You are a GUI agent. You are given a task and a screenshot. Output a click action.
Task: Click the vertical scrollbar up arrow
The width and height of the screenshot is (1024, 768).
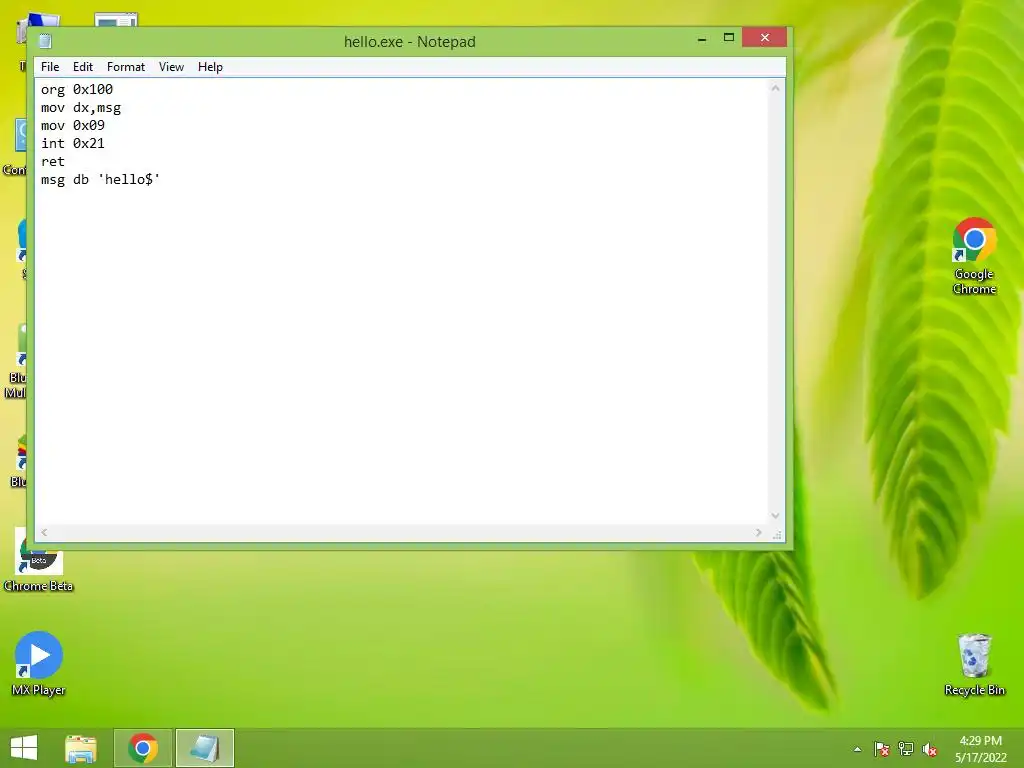click(775, 88)
